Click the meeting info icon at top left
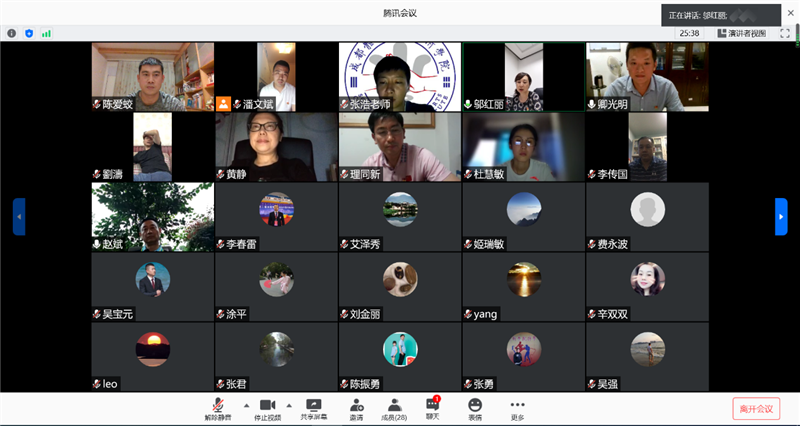The width and height of the screenshot is (800, 426). click(x=12, y=33)
